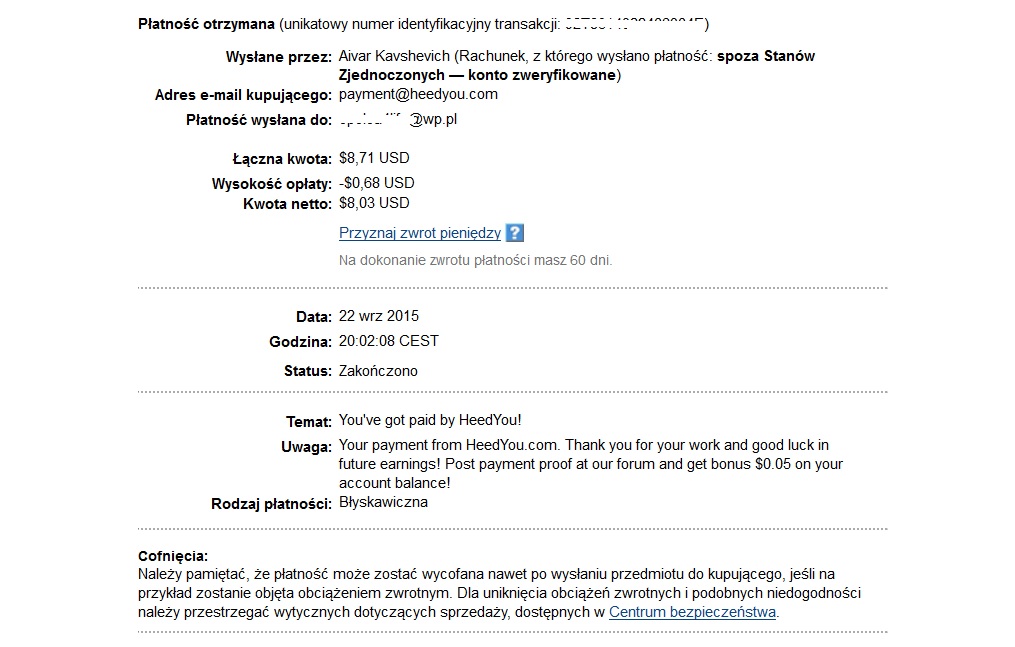Click the 60-day refund notice text

(475, 260)
